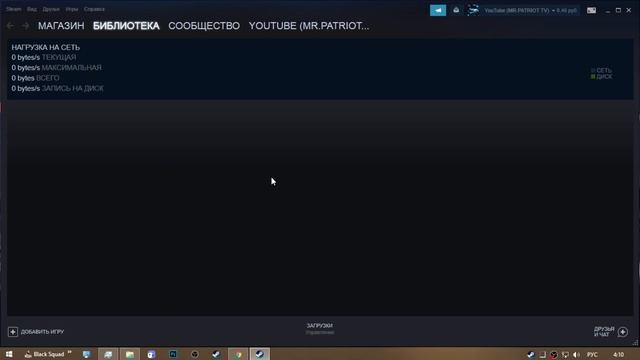Switch to Big Picture mode icon
This screenshot has width=640, height=360.
tap(591, 10)
